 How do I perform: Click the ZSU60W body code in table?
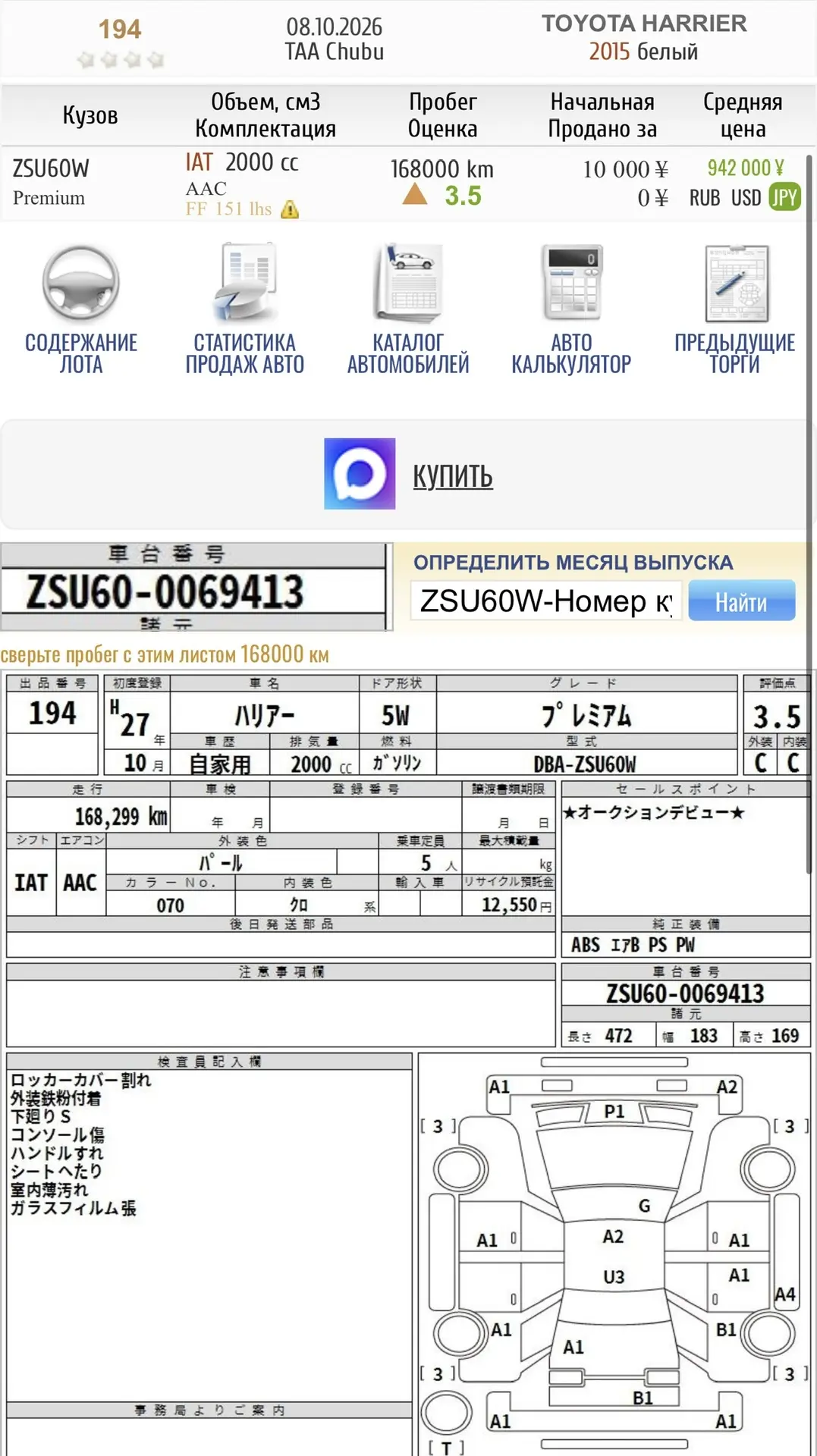coord(51,168)
